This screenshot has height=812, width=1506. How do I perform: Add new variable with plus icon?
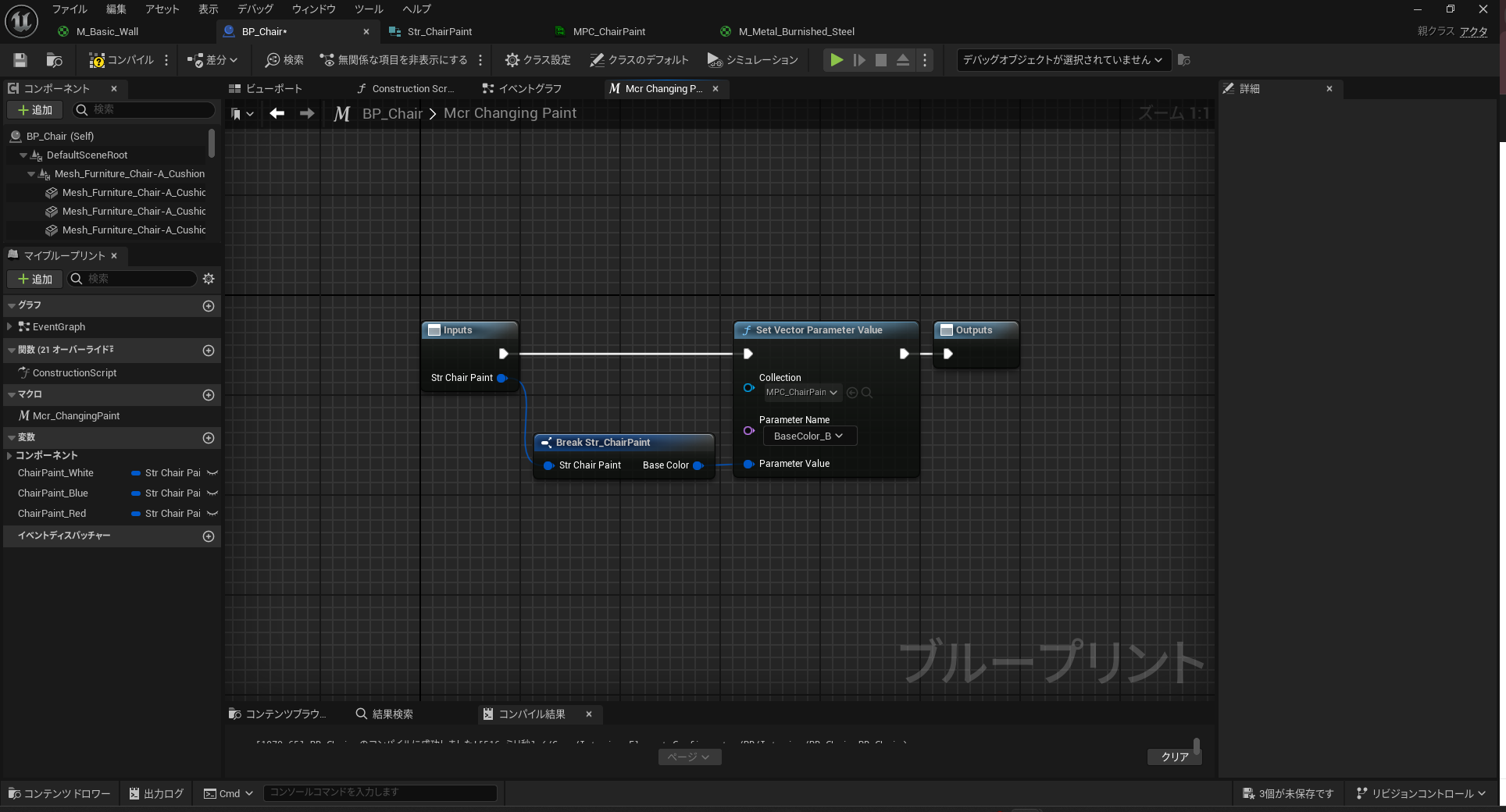click(x=209, y=438)
